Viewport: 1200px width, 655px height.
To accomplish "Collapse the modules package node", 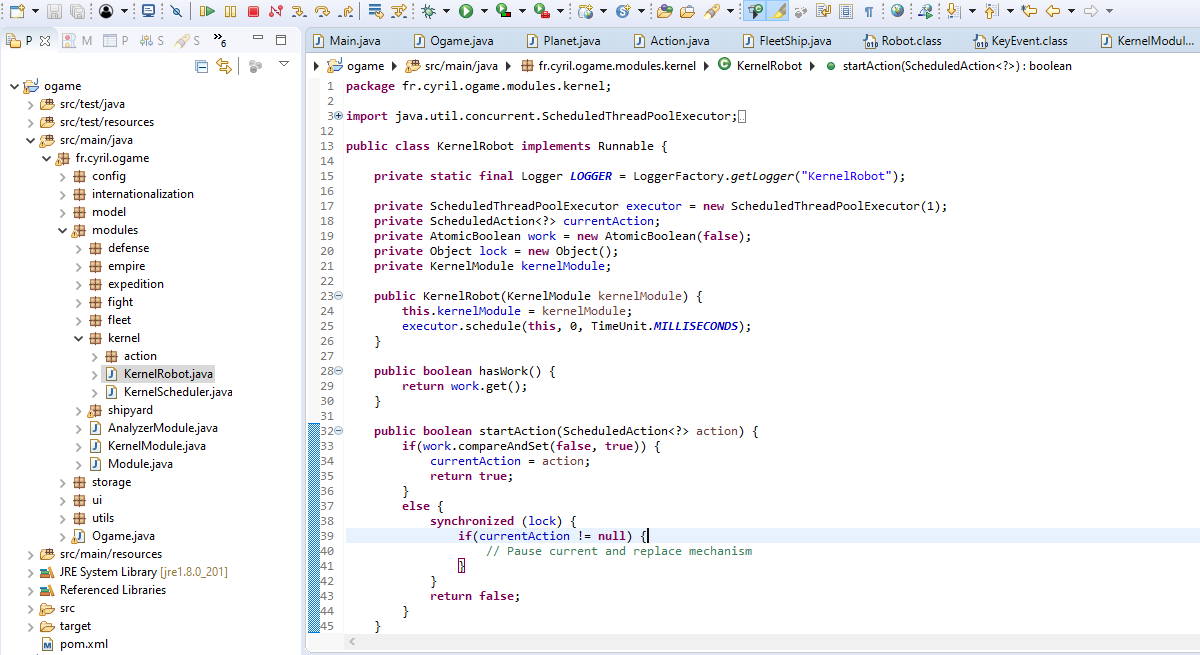I will [63, 230].
